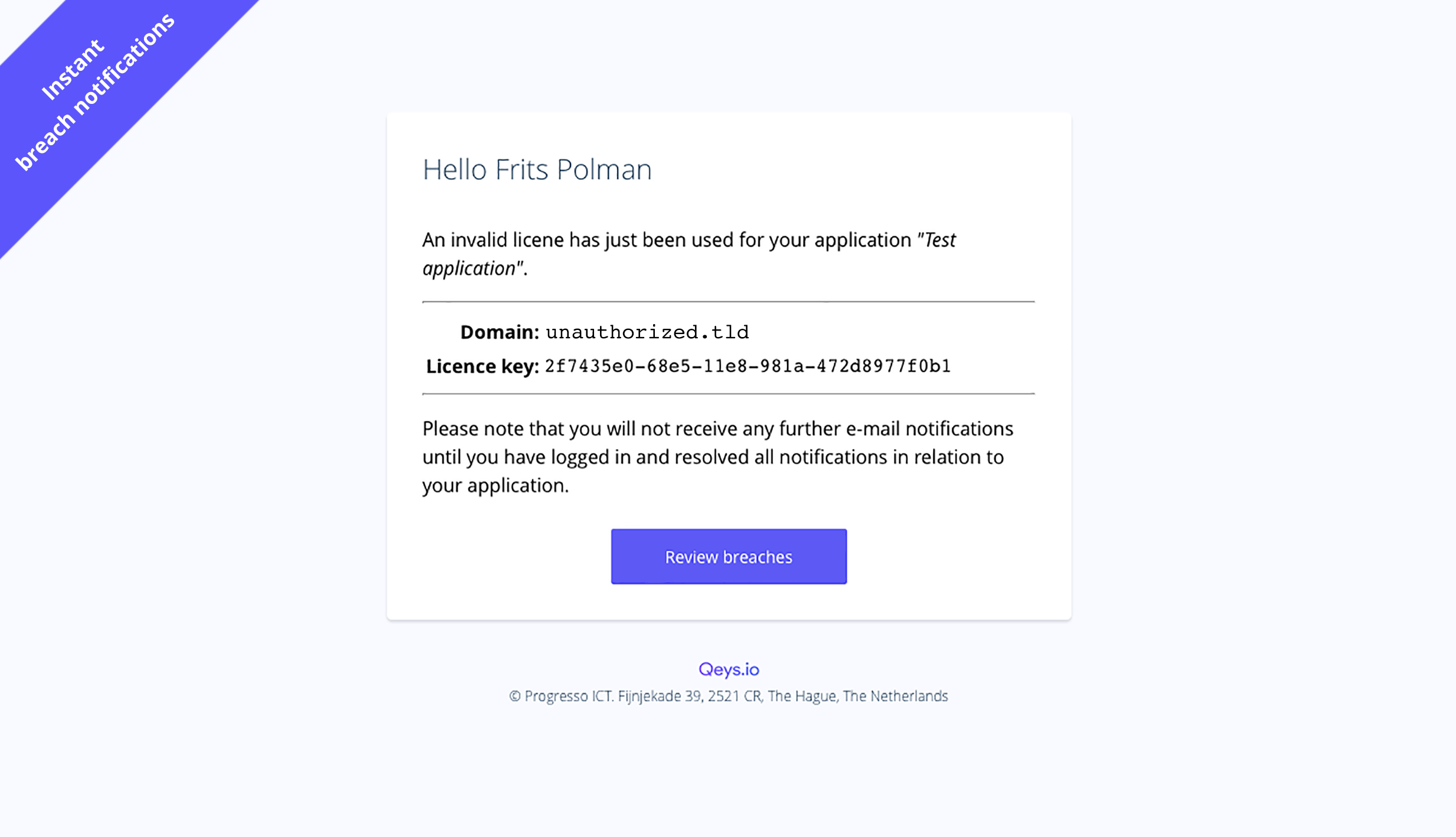Viewport: 1456px width, 837px height.
Task: Click the Review breaches button
Action: point(729,557)
